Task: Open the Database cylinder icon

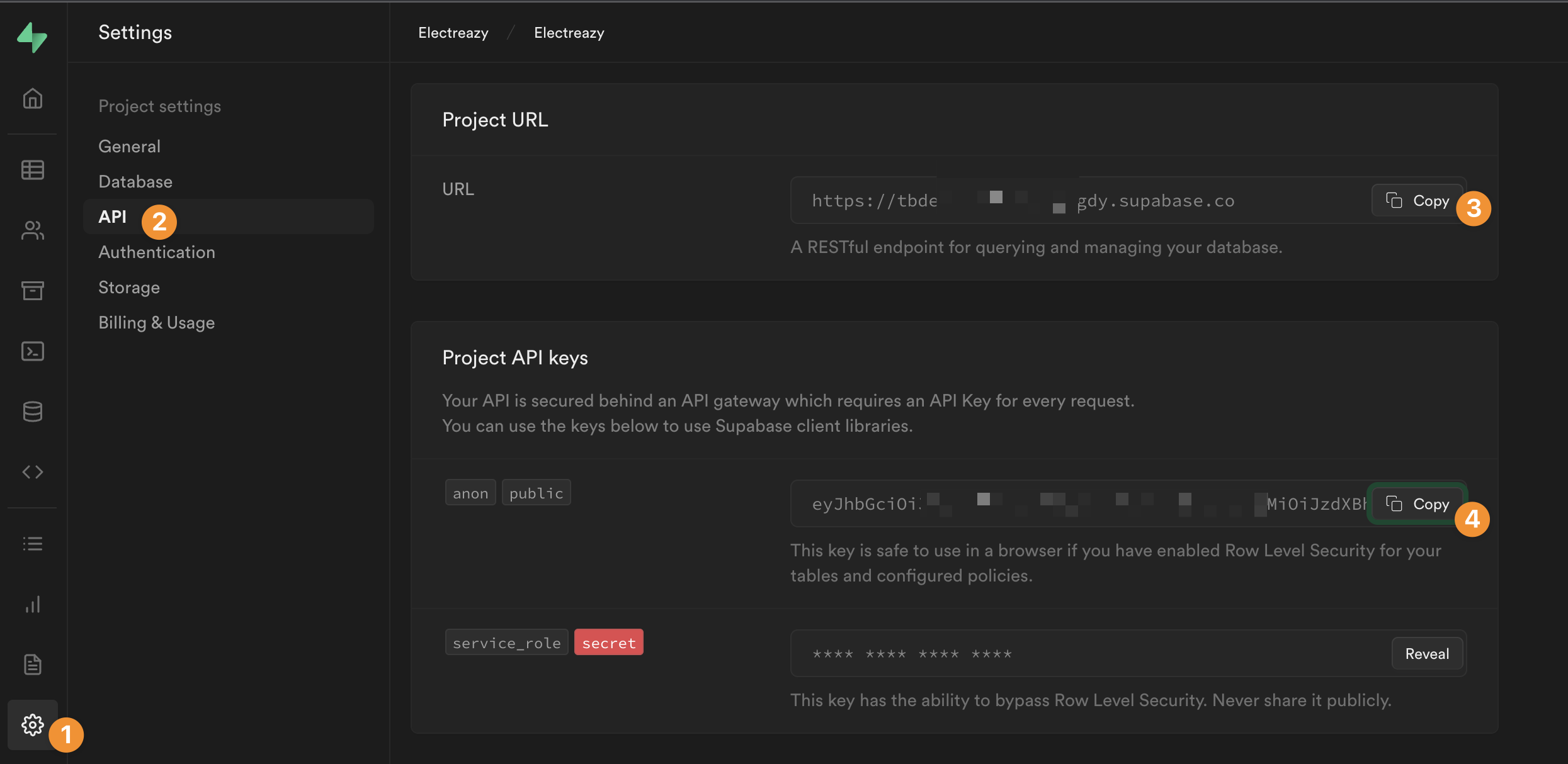Action: 33,411
